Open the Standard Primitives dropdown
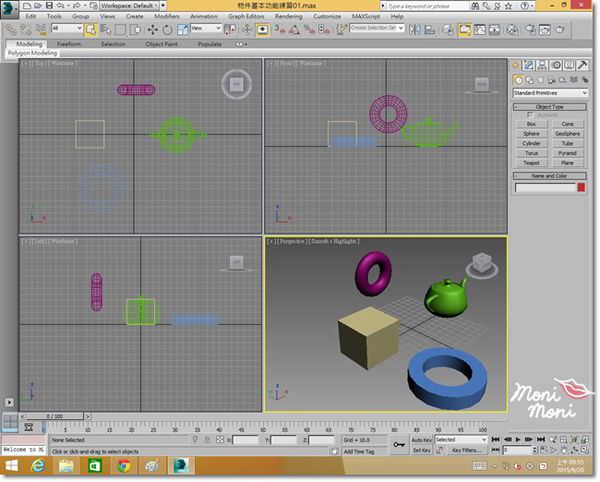This screenshot has width=600, height=482. [x=549, y=92]
